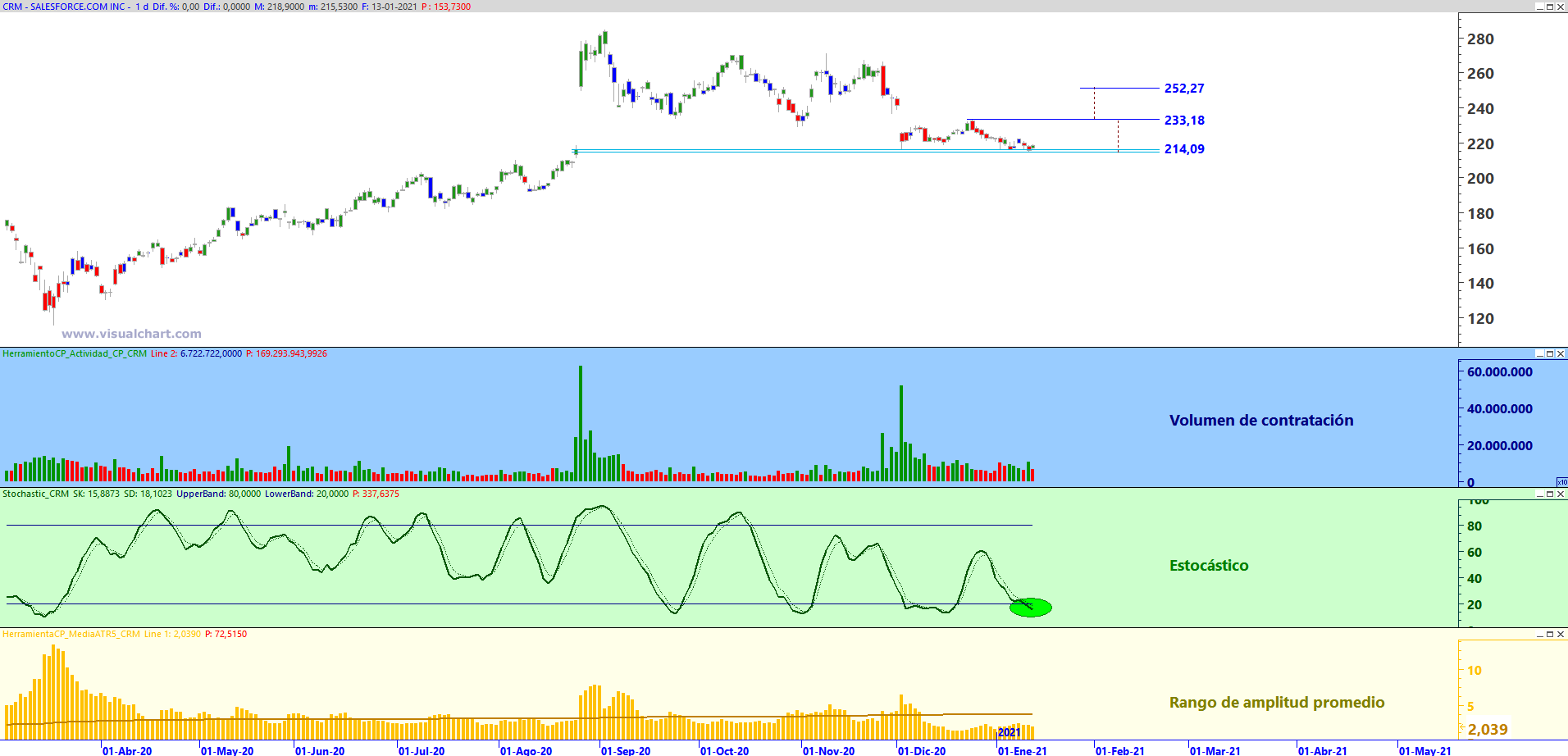Click the 01-Oct-20 date on the time axis
Image resolution: width=1568 pixels, height=756 pixels.
coord(724,750)
